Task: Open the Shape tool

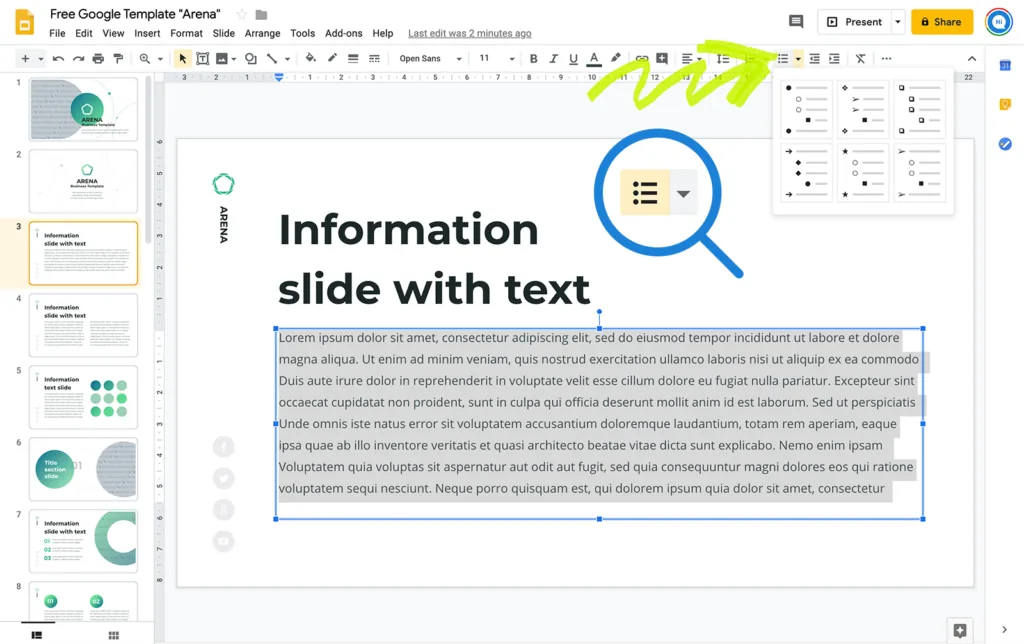Action: (x=250, y=59)
